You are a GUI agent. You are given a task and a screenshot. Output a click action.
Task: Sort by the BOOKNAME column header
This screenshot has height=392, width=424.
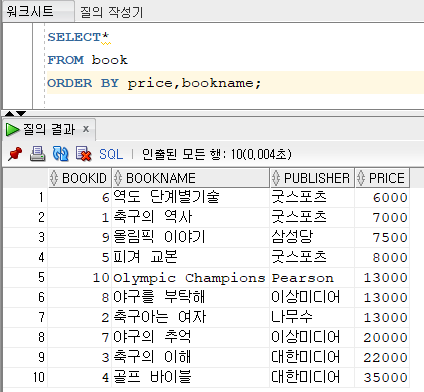[x=191, y=178]
